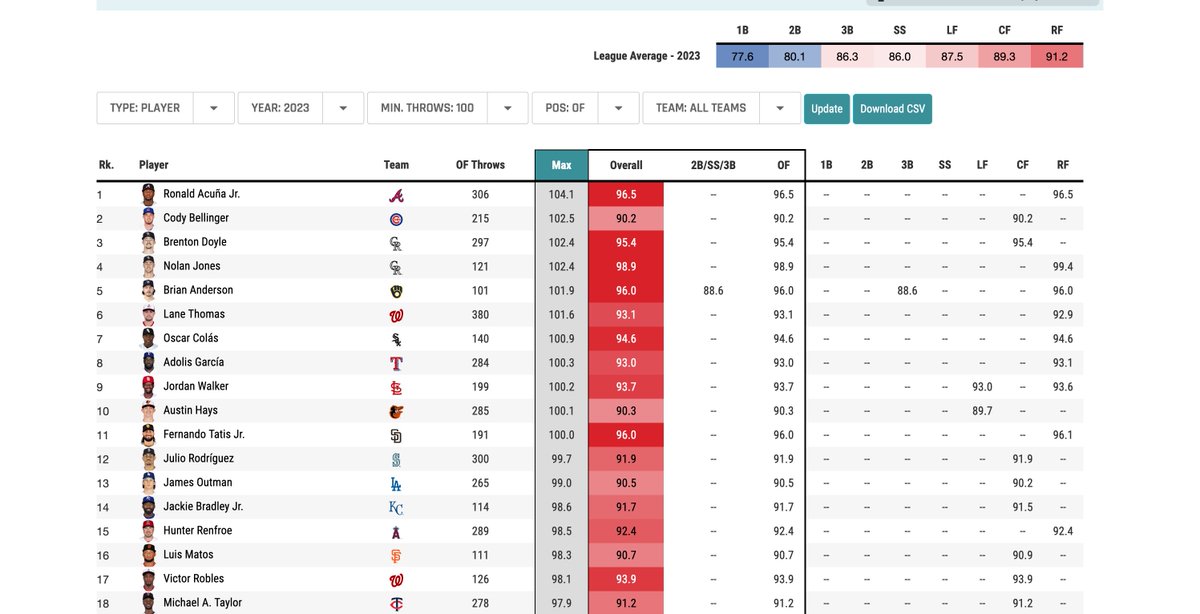This screenshot has width=1200, height=614.
Task: Click Brian Anderson's 3B value 88.6
Action: click(x=907, y=291)
